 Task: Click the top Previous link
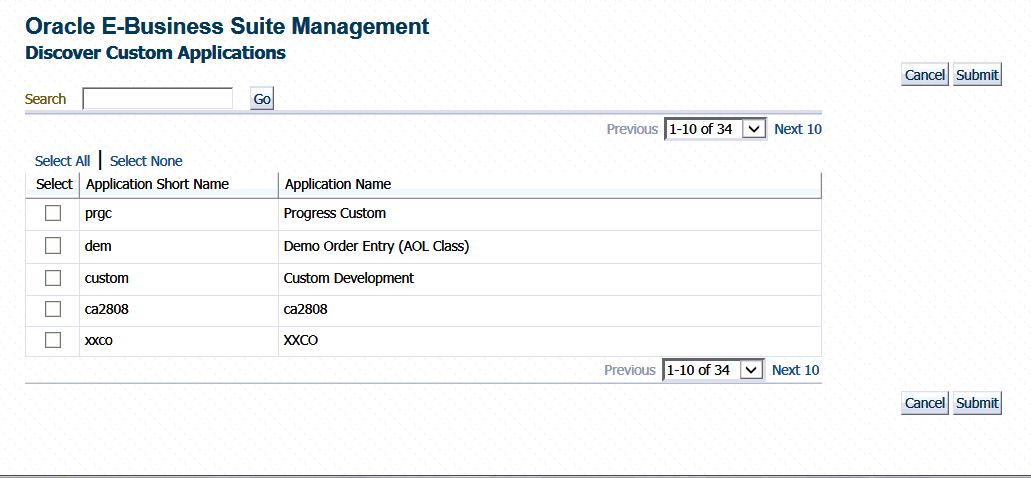pyautogui.click(x=632, y=129)
